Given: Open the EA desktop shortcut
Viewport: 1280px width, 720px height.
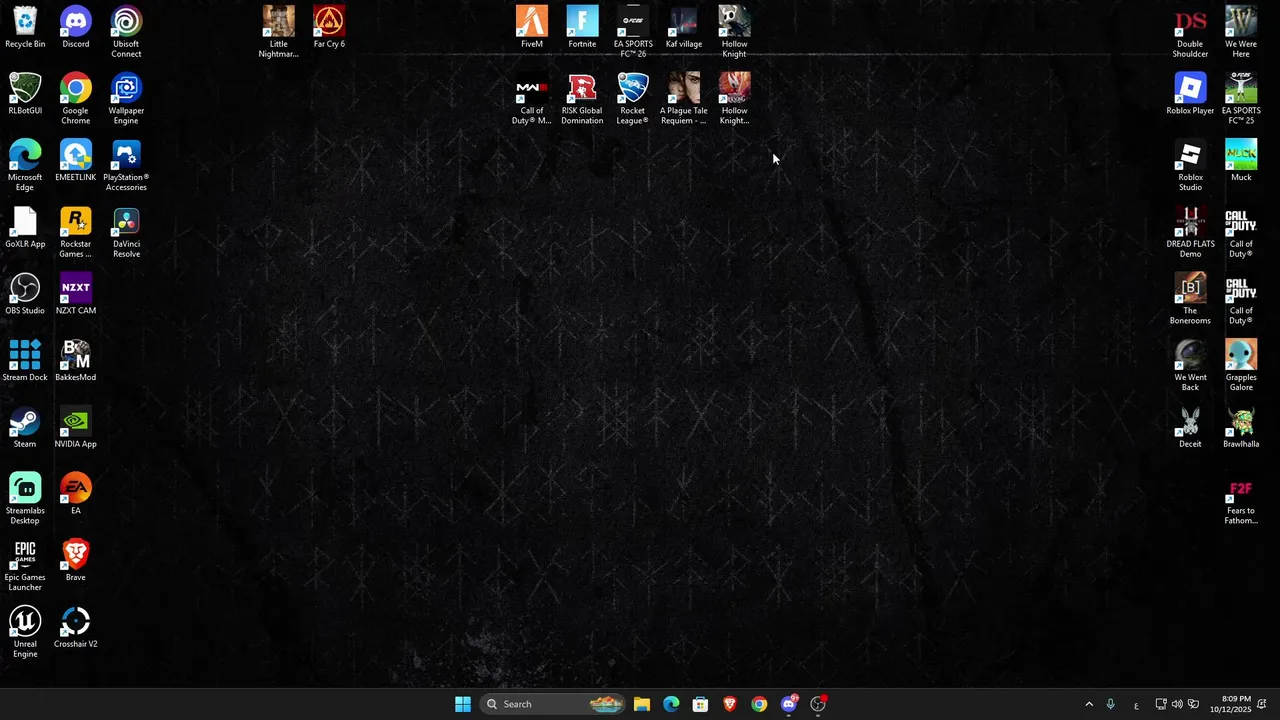Looking at the screenshot, I should click(76, 494).
